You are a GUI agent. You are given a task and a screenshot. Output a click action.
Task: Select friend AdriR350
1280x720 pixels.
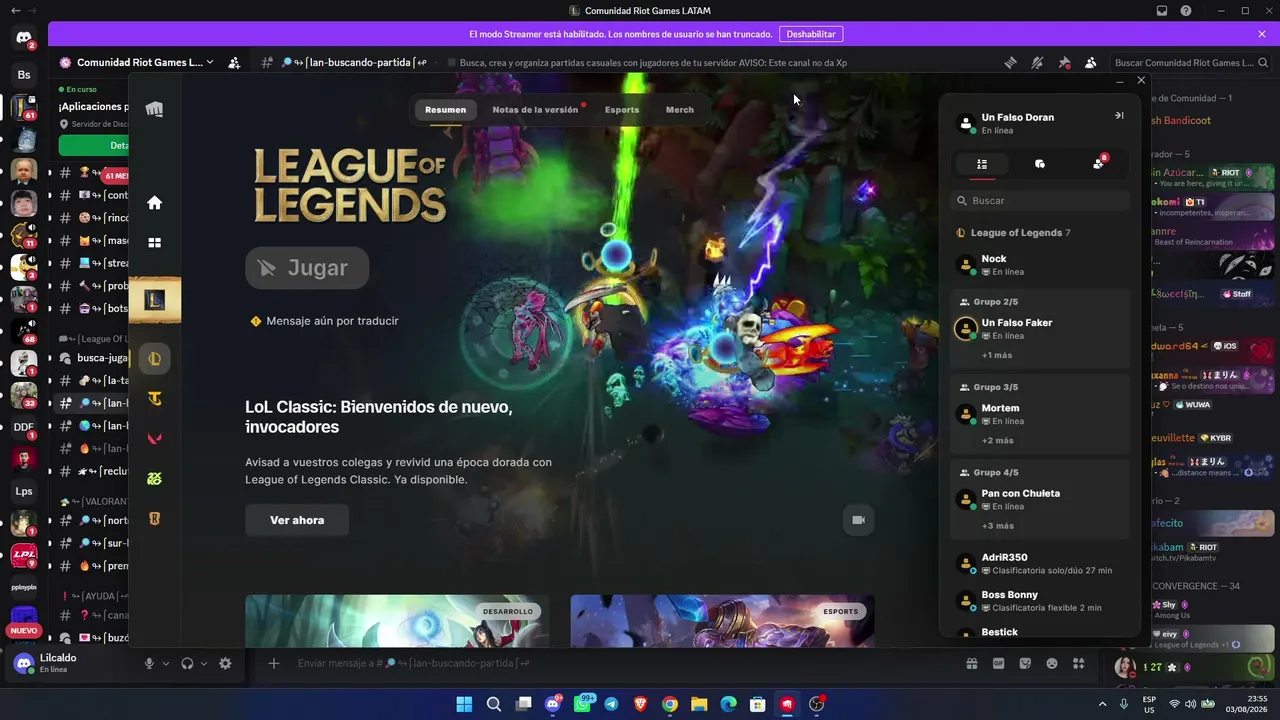pyautogui.click(x=1040, y=563)
